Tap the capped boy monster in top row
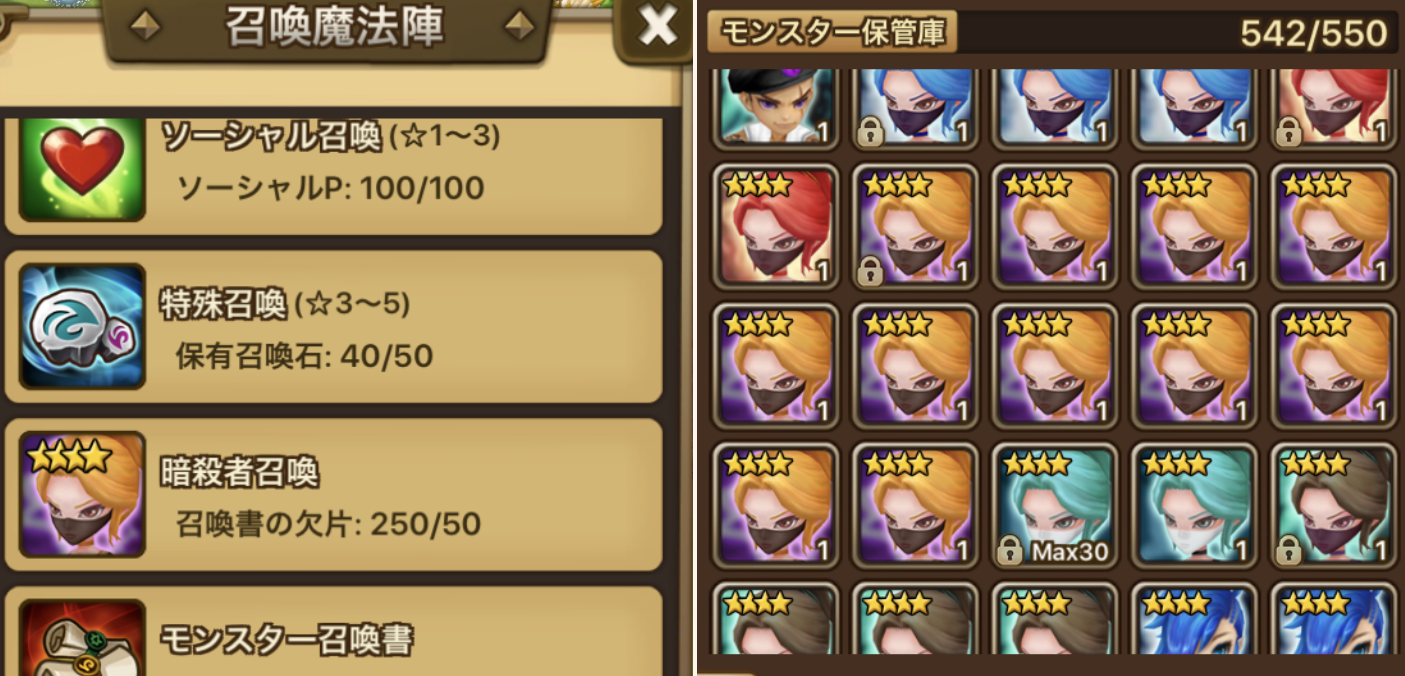This screenshot has height=676, width=1405. click(x=776, y=106)
